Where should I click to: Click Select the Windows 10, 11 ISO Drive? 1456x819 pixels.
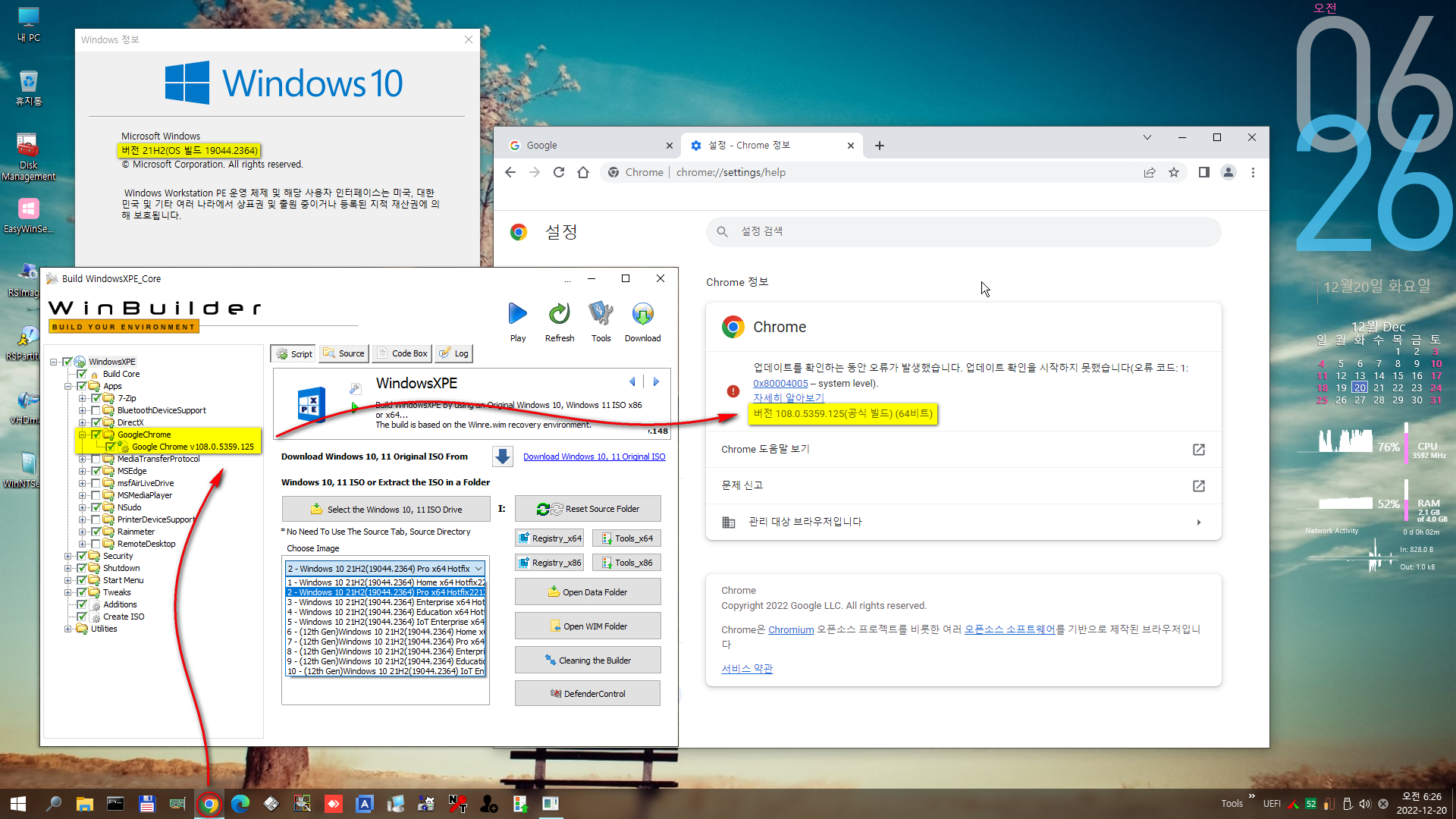(x=386, y=510)
